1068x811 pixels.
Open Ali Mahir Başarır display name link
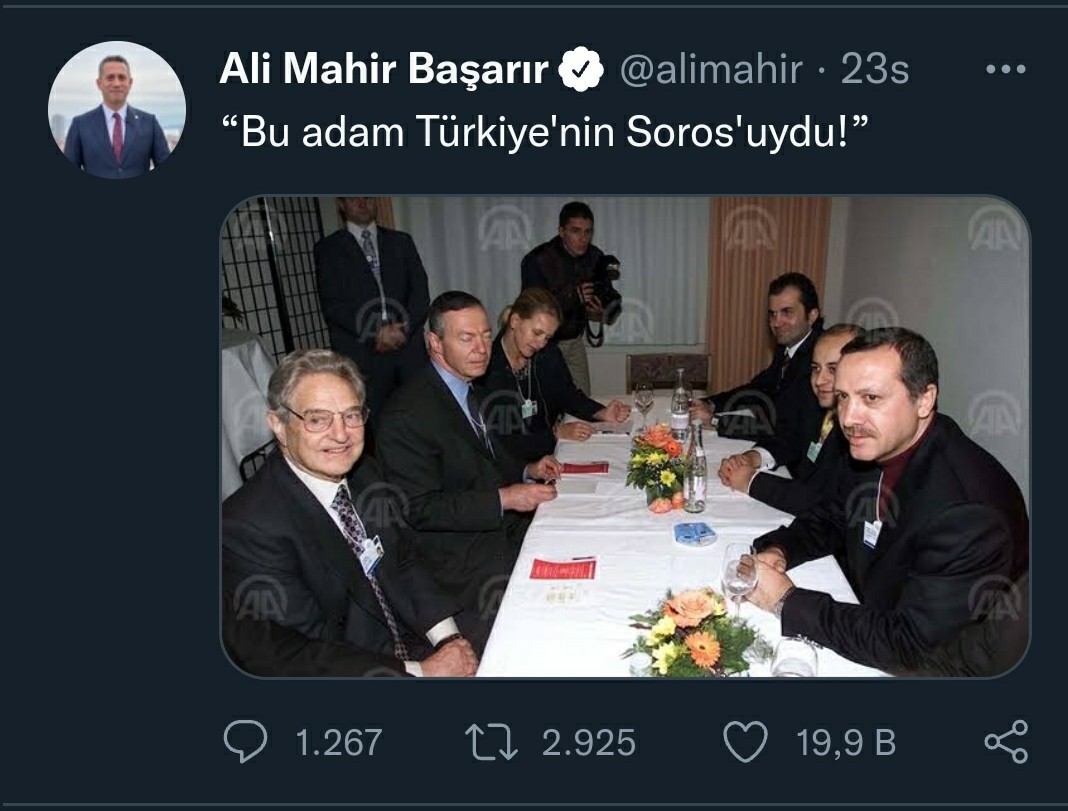point(383,69)
